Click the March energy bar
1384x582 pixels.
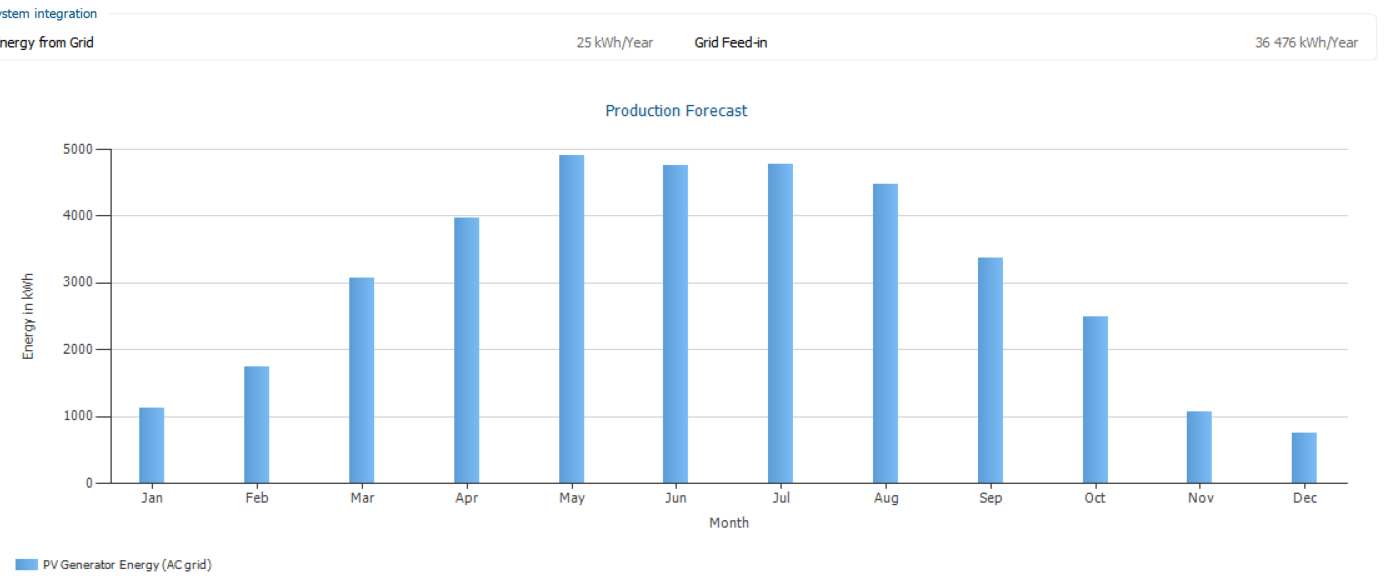click(x=361, y=380)
